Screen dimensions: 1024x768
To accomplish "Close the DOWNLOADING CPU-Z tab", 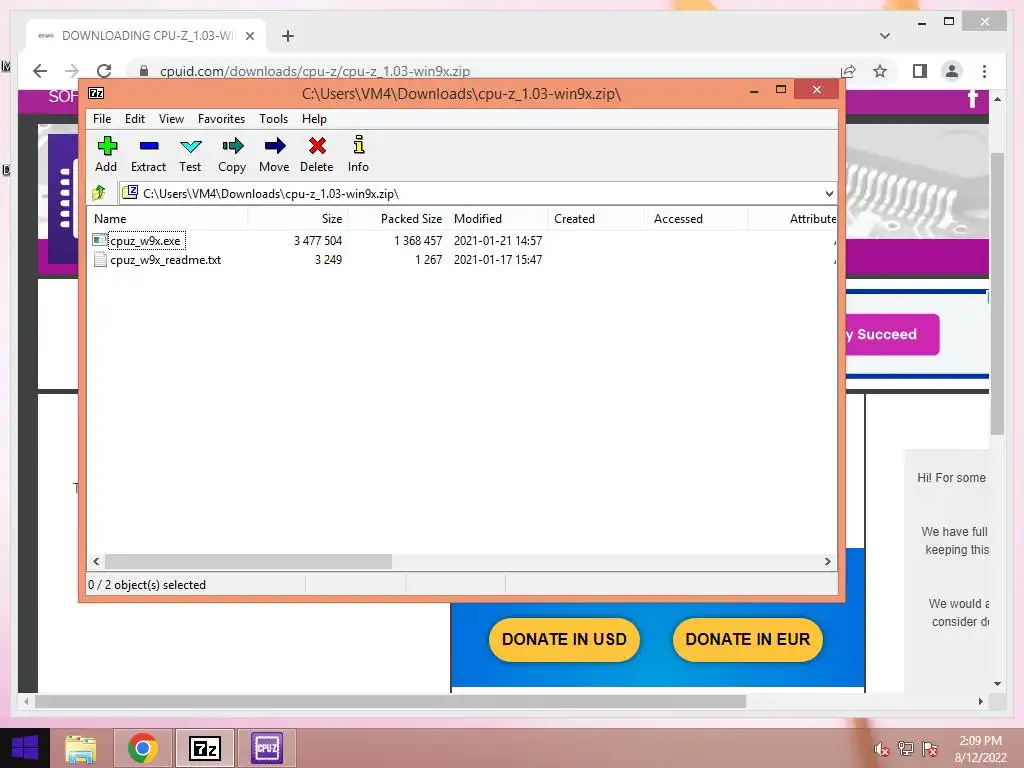I will point(249,36).
